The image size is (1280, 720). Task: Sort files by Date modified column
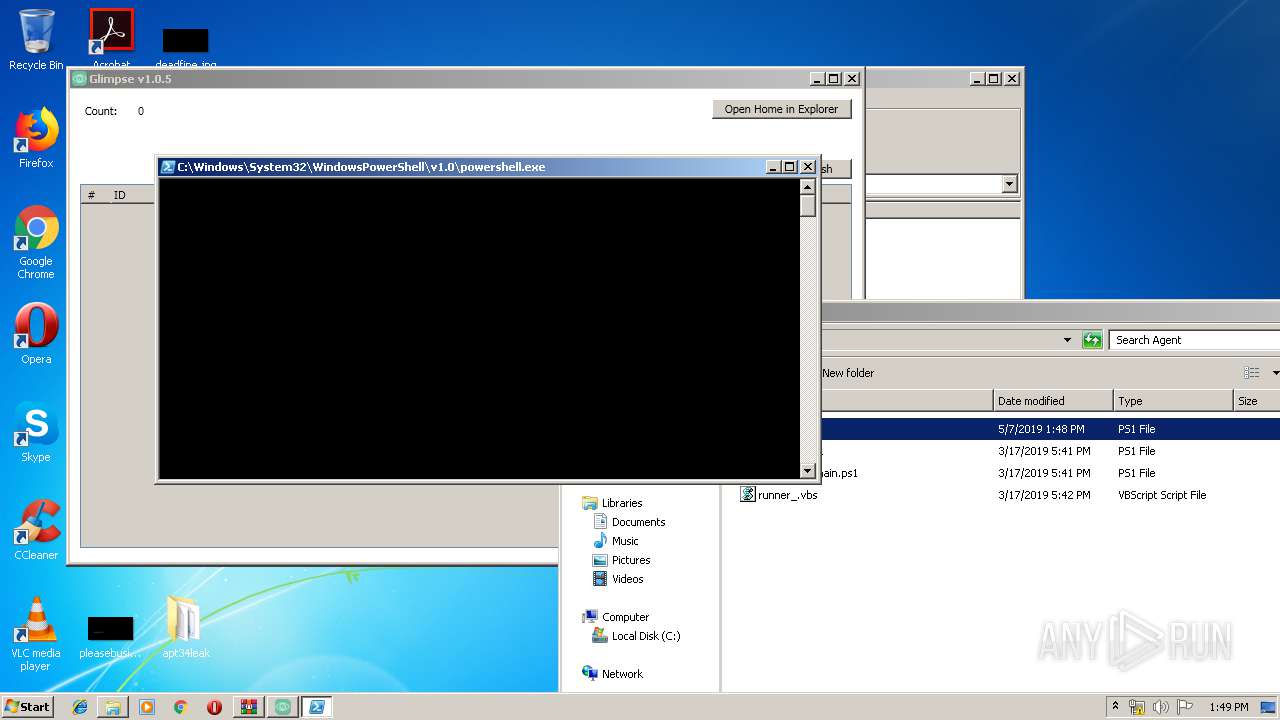pos(1053,401)
